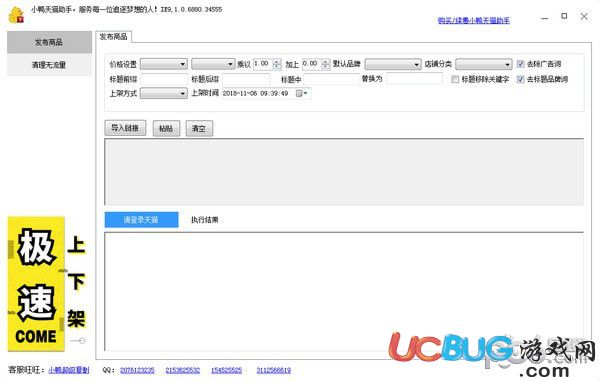Open the 客服旺旺 contact link
Viewport: 600px width, 381px height.
point(68,370)
